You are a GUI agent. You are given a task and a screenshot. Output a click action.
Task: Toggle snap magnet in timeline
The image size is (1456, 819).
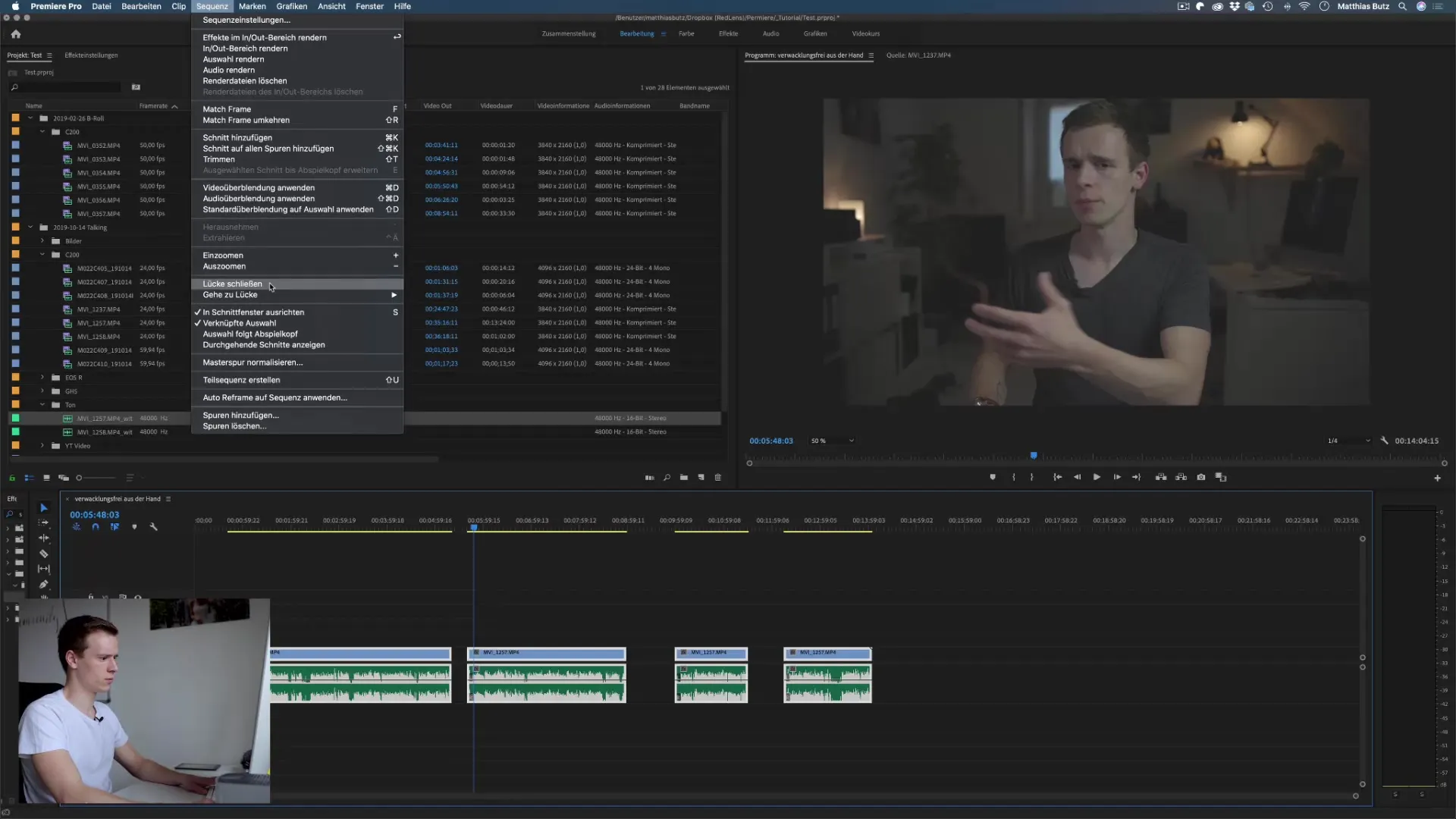tap(96, 526)
